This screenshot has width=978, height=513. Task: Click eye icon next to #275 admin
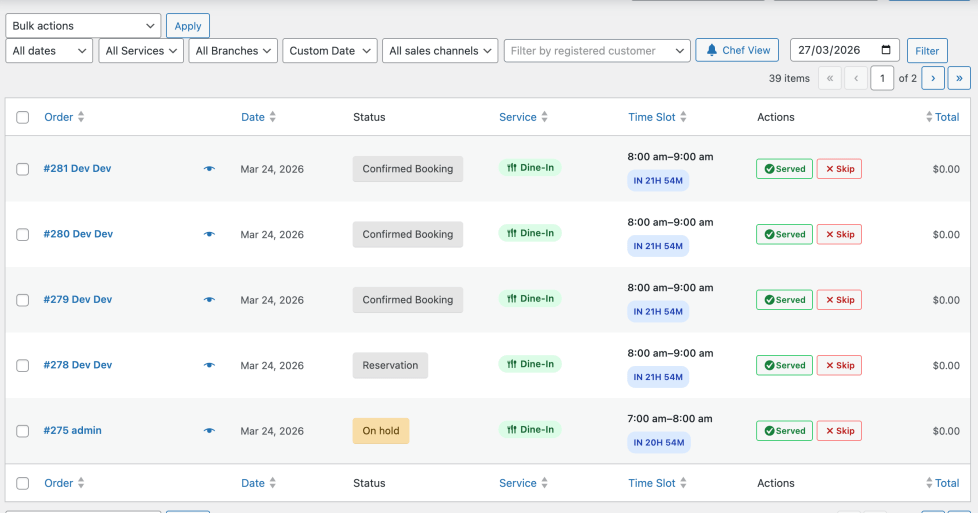(209, 431)
